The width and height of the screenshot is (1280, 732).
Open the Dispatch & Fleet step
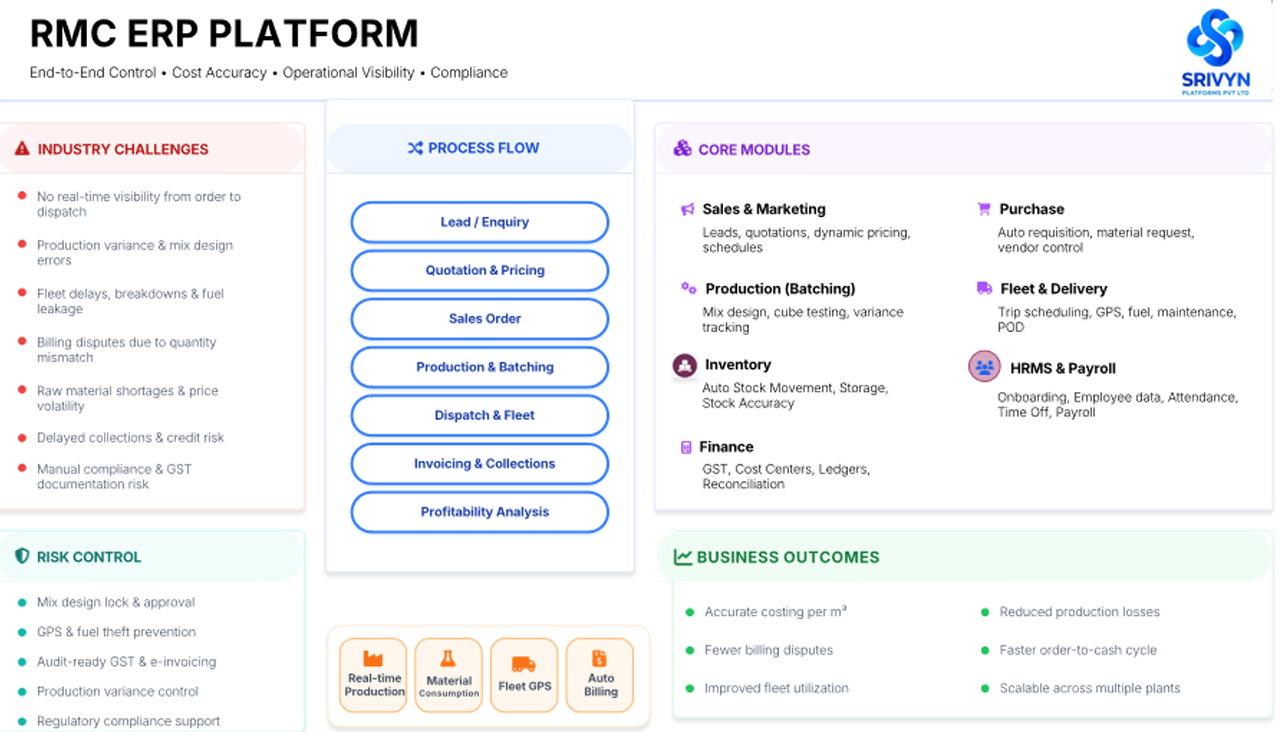(x=480, y=415)
